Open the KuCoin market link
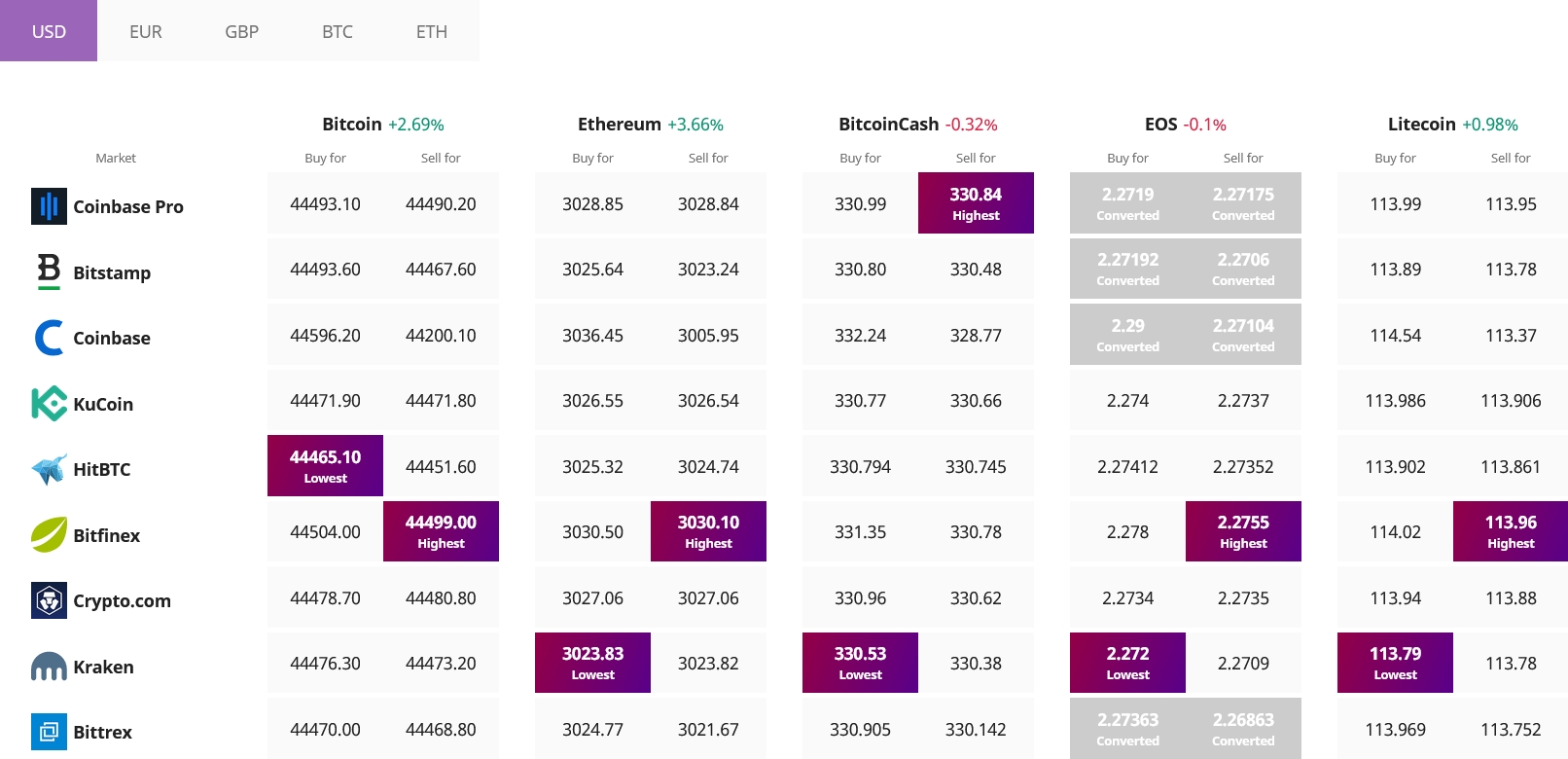The image size is (1568, 759). pyautogui.click(x=103, y=404)
